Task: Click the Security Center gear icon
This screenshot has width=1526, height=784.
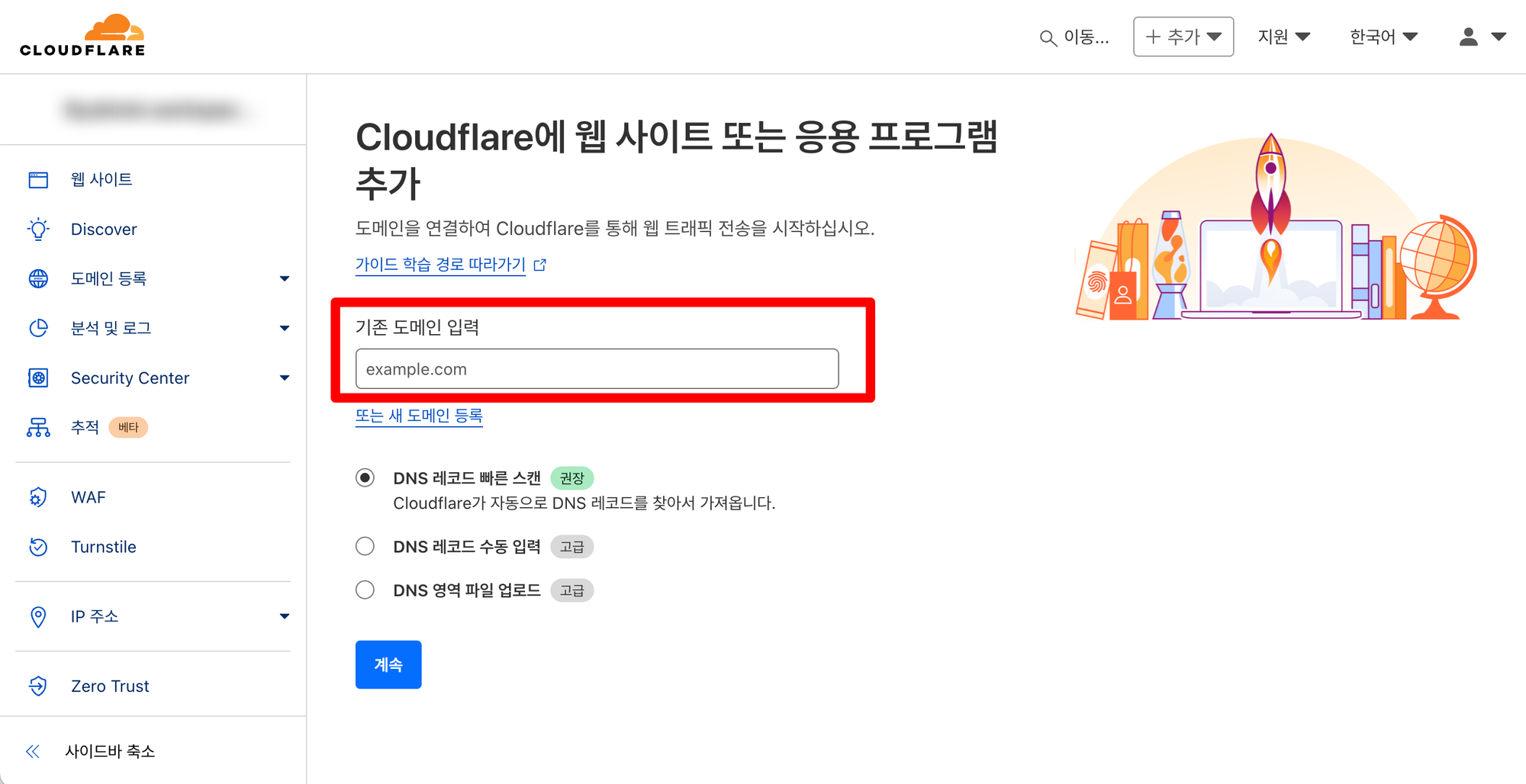Action: (38, 378)
